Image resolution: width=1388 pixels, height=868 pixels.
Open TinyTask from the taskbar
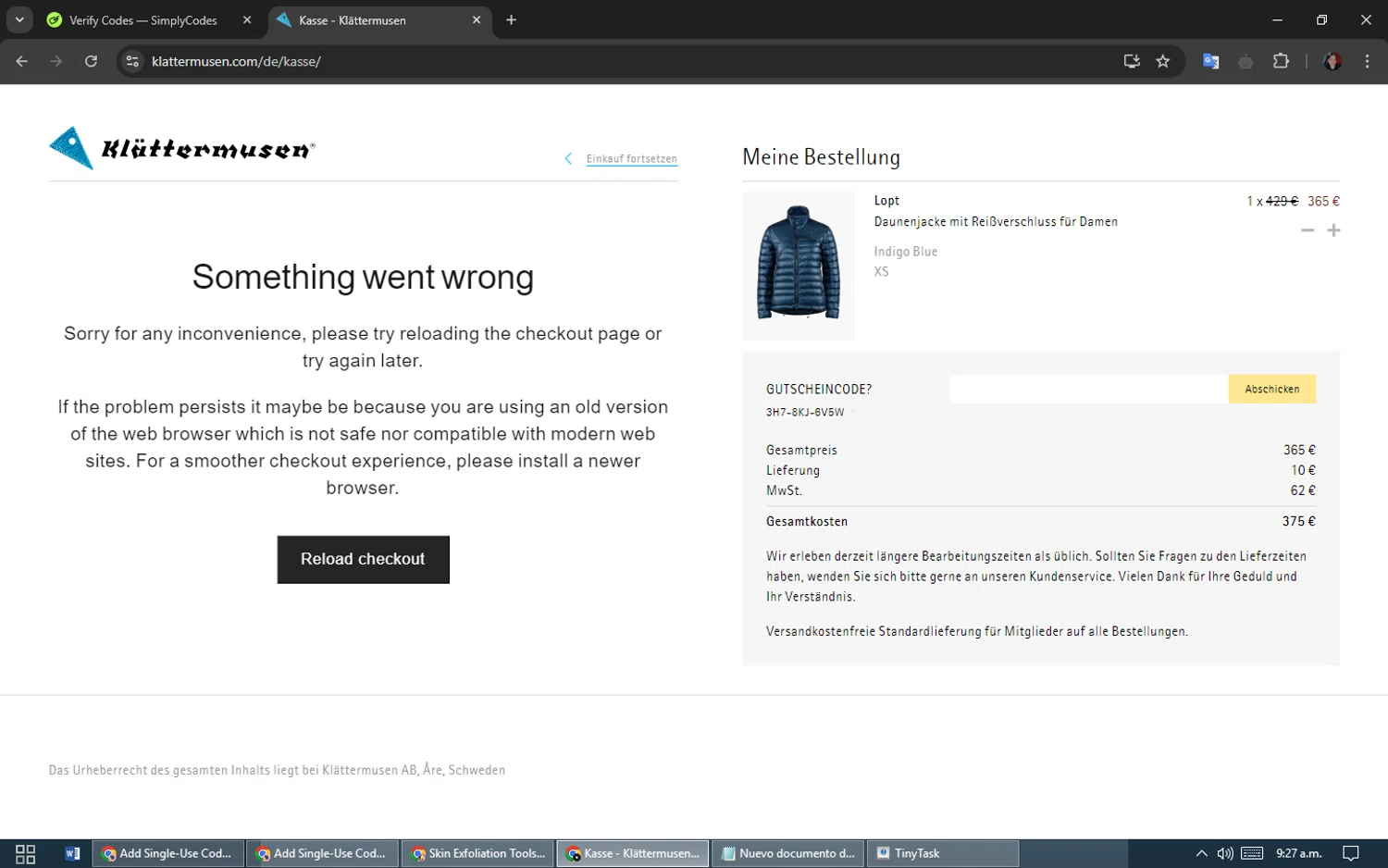(943, 853)
